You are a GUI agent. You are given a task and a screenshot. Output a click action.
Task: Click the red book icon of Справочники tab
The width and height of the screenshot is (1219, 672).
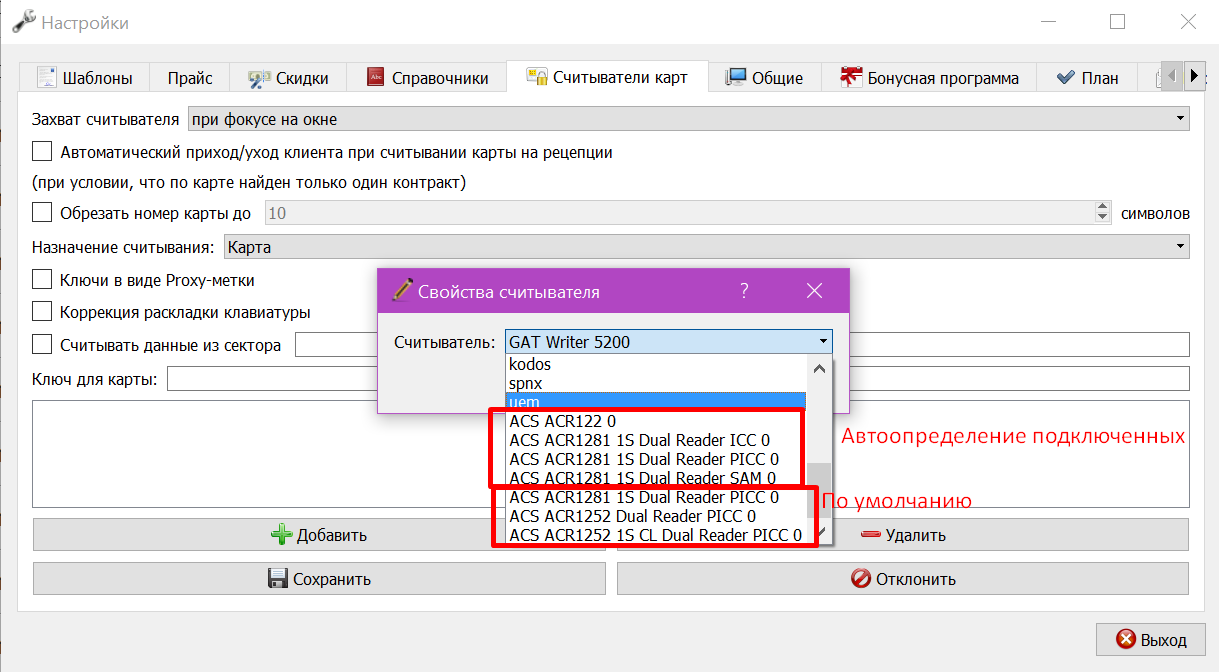tap(376, 77)
